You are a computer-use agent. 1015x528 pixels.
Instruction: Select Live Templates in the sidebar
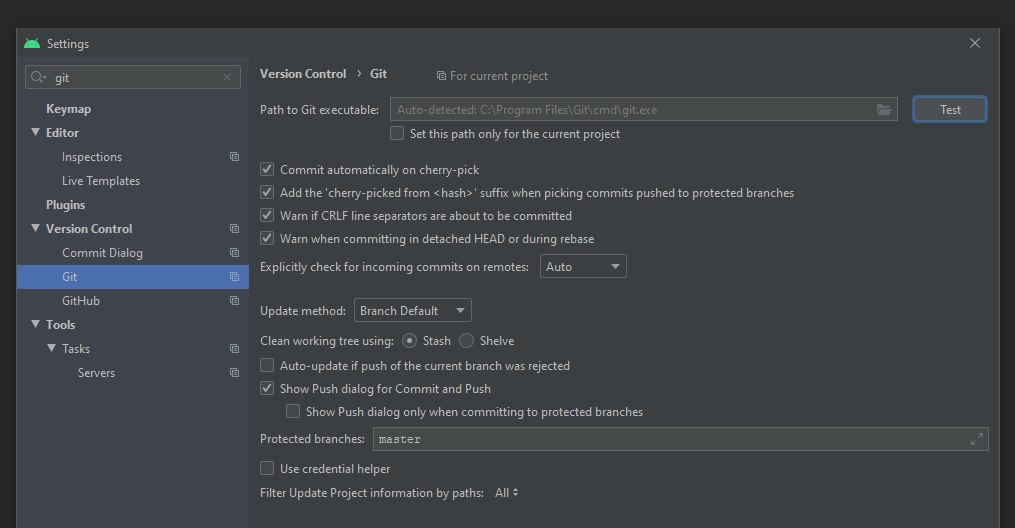101,181
